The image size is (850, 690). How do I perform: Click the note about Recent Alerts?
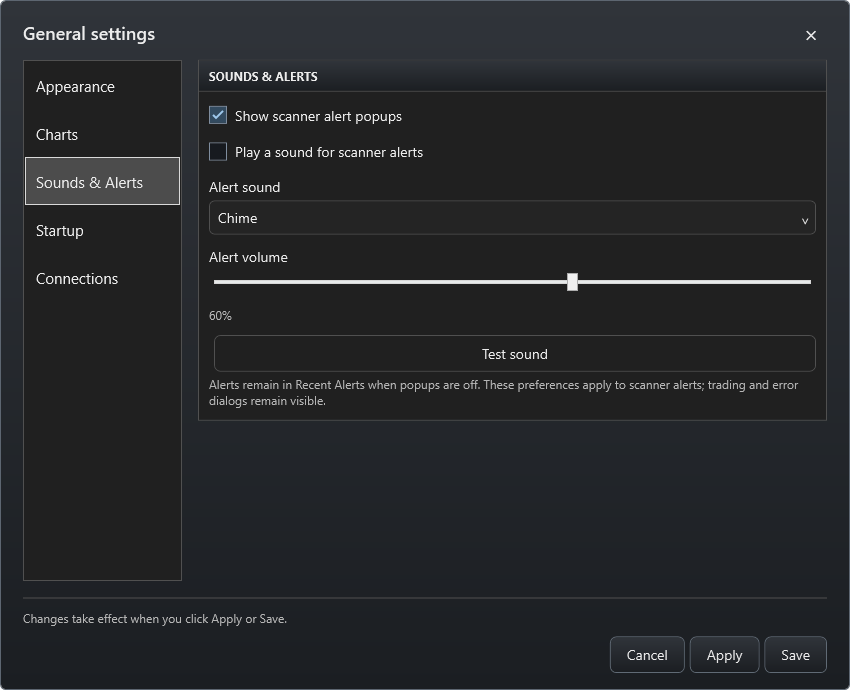(504, 393)
